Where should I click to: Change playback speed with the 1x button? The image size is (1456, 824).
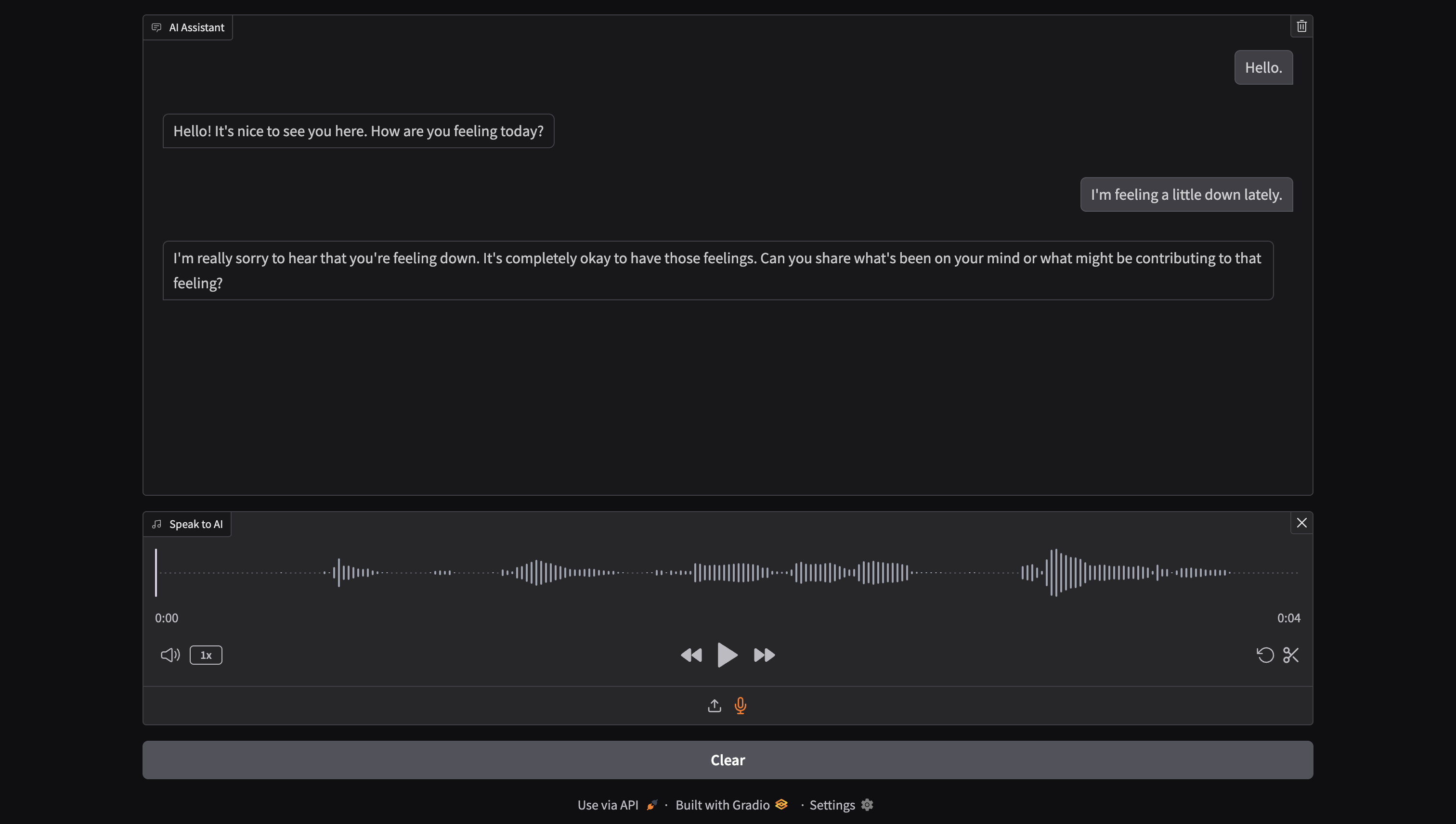(x=206, y=655)
